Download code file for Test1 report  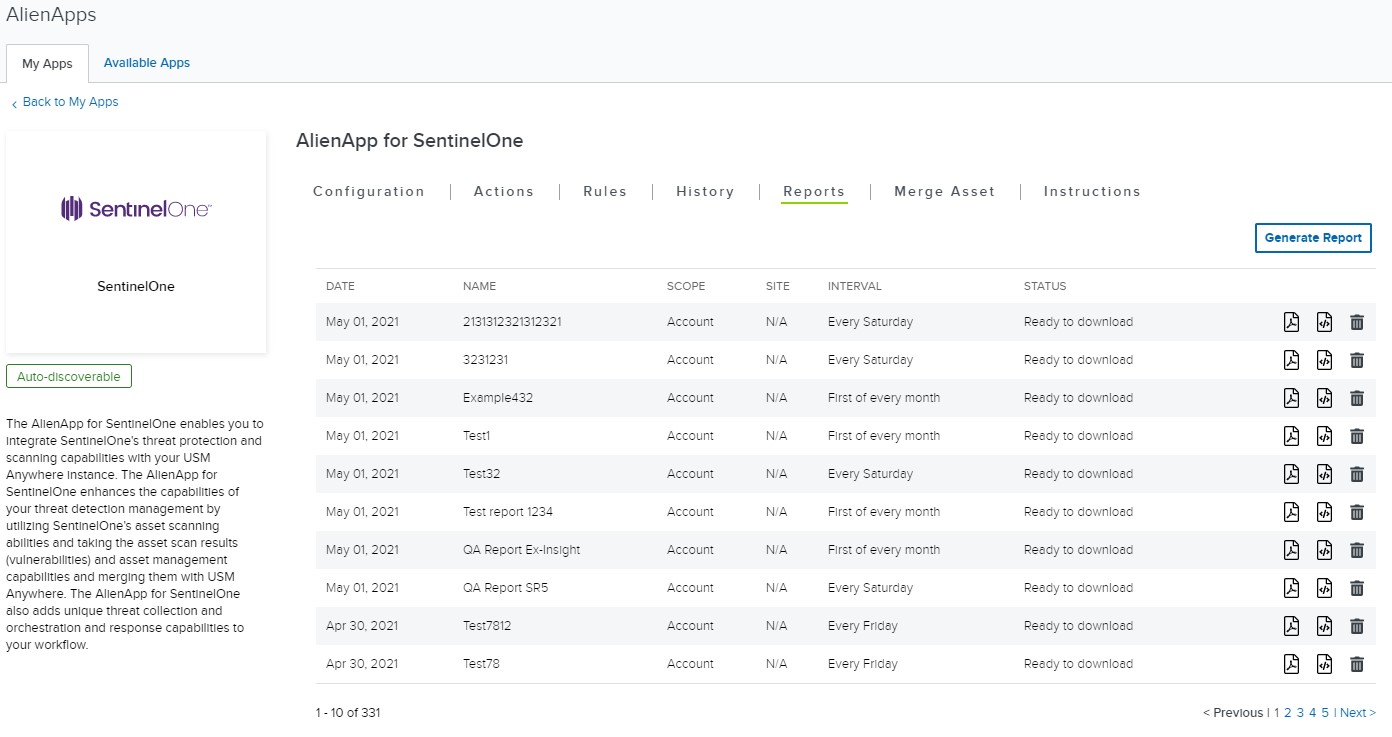click(x=1324, y=436)
